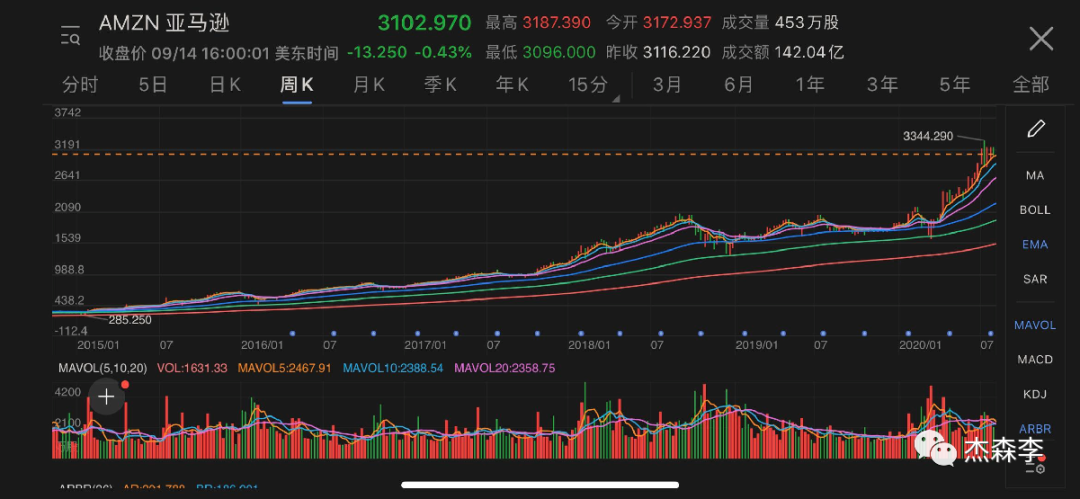Click the 最低 value 3096.000
This screenshot has width=1080, height=499.
[x=559, y=52]
